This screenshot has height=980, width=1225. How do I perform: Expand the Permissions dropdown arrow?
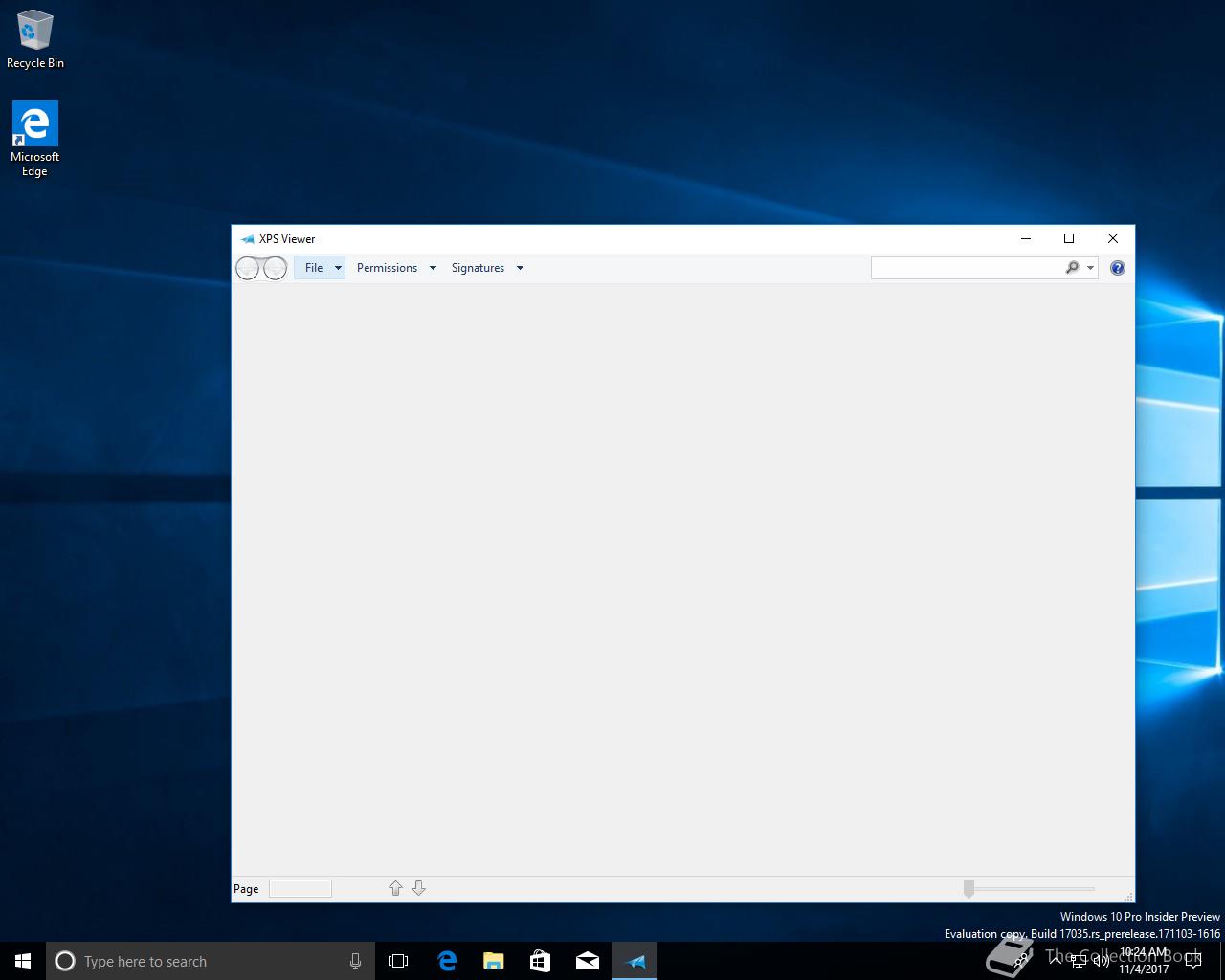433,268
